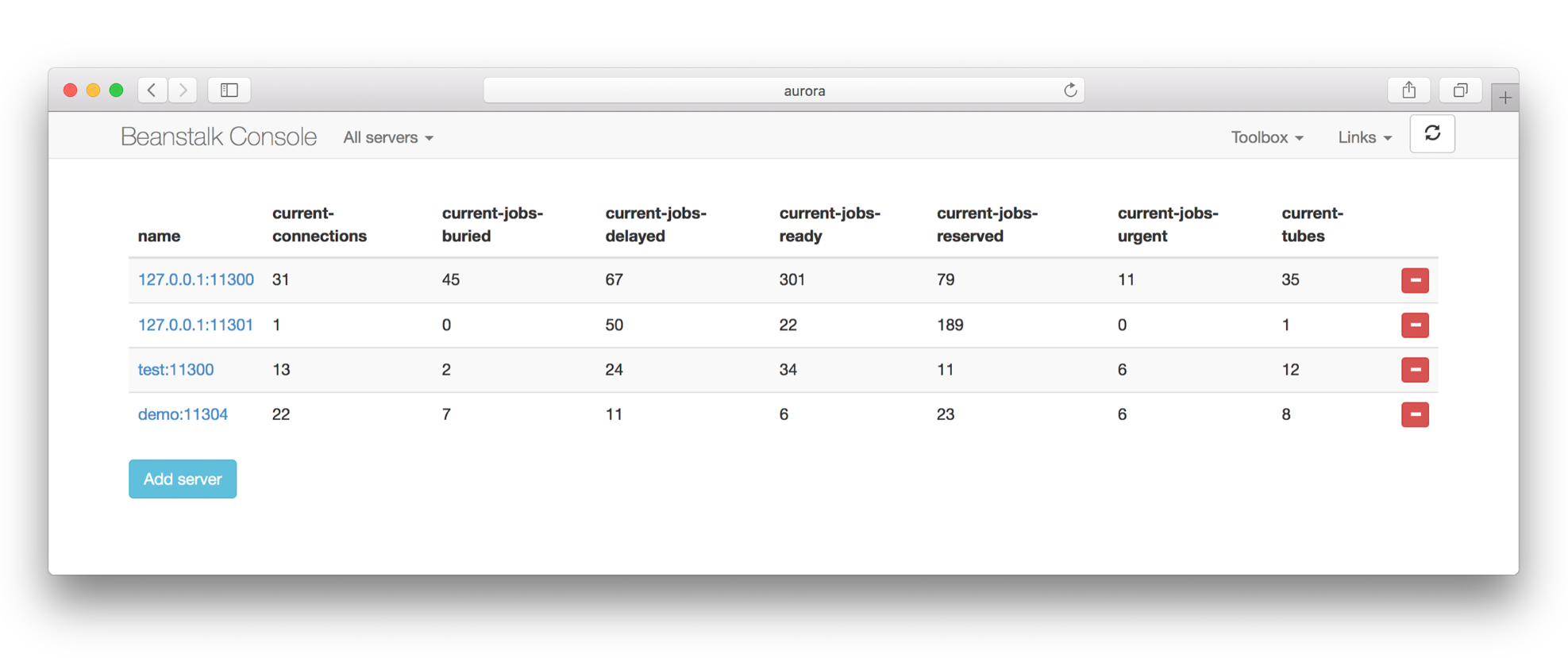Remove the test:11300 server with its red minus button
This screenshot has height=658, width=1568.
1415,370
